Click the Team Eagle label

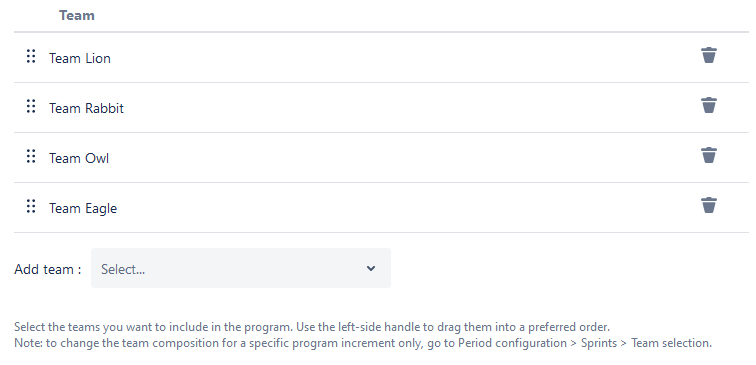83,208
